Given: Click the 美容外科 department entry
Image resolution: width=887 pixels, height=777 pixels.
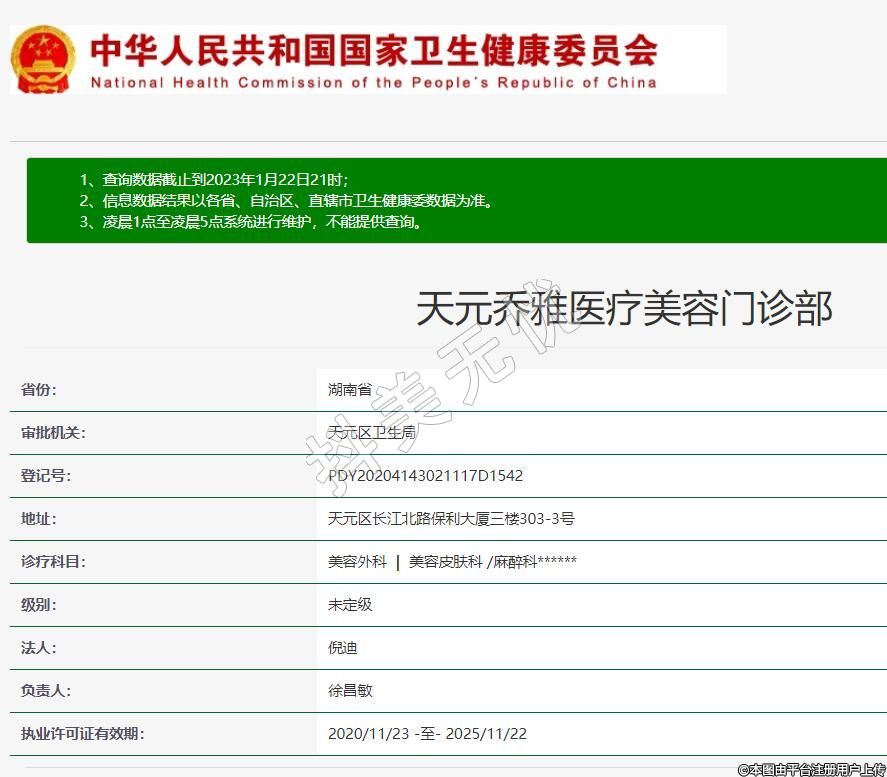Looking at the screenshot, I should [357, 562].
